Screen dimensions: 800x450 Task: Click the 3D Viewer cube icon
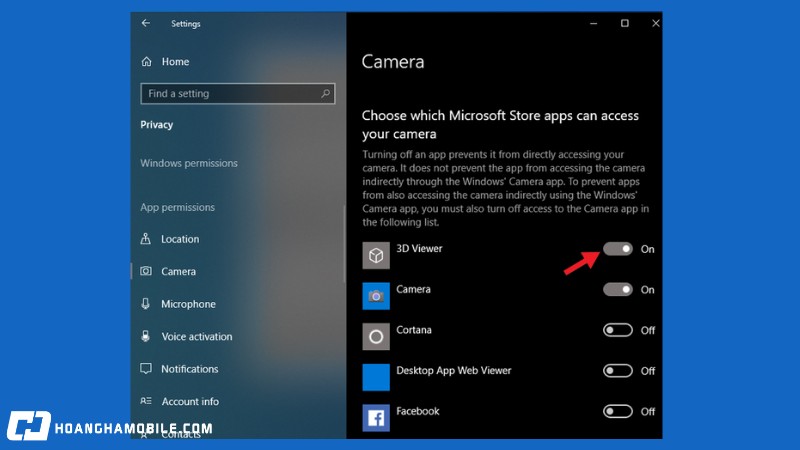pyautogui.click(x=376, y=255)
